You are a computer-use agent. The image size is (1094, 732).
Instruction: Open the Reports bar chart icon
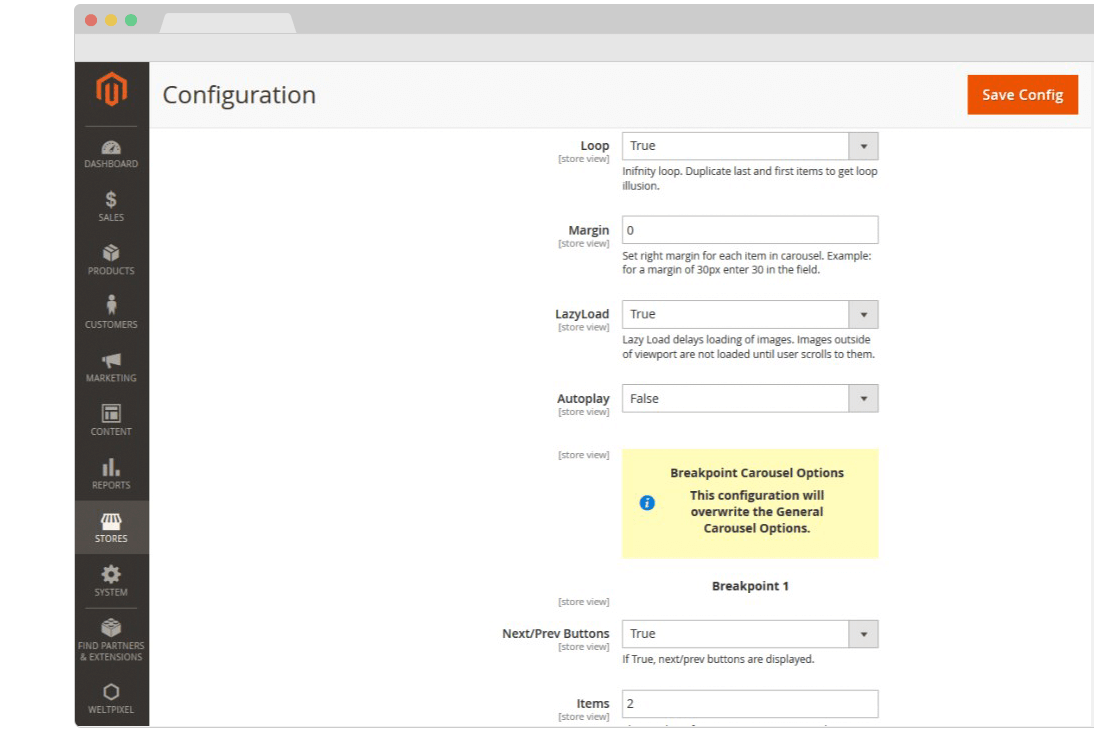[111, 468]
